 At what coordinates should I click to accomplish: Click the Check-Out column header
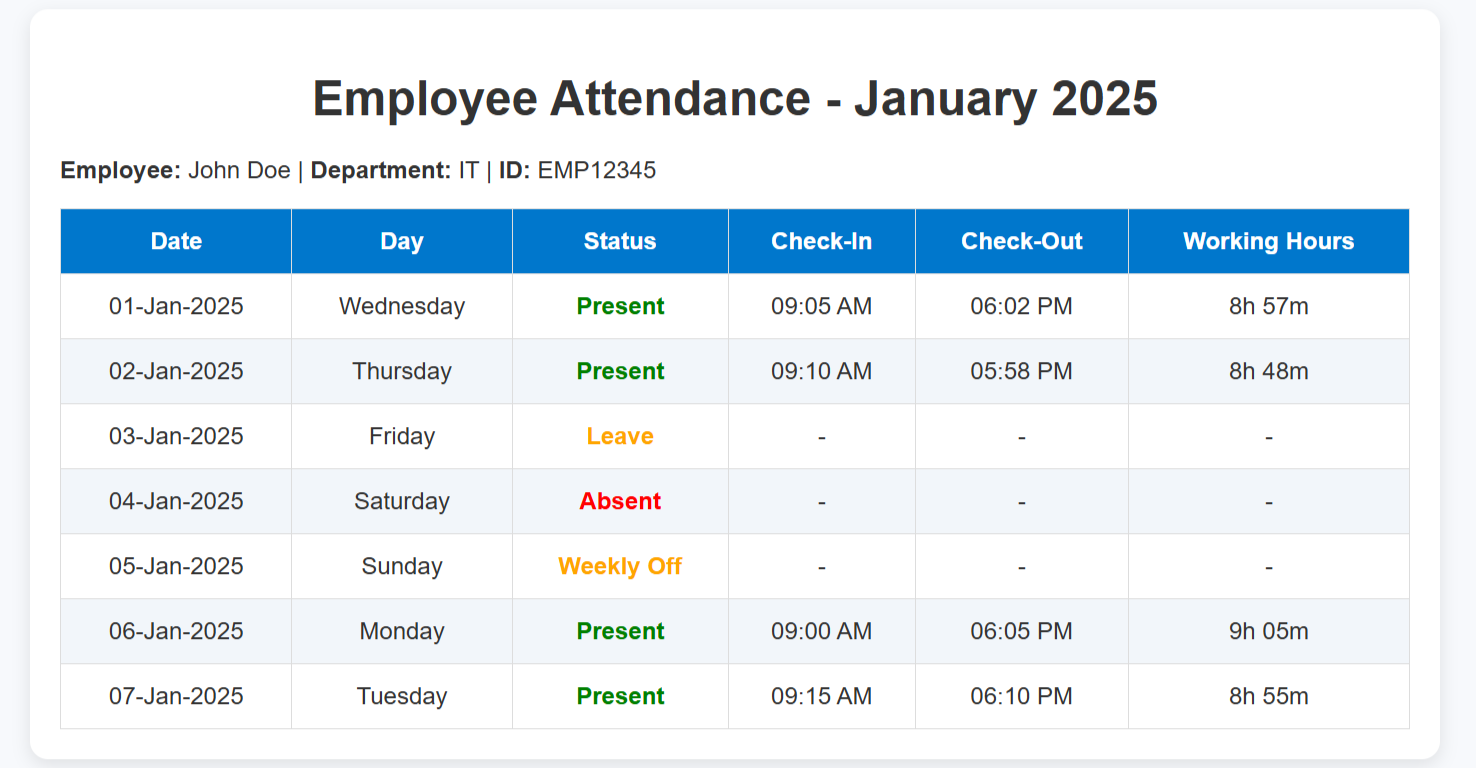click(x=1021, y=241)
